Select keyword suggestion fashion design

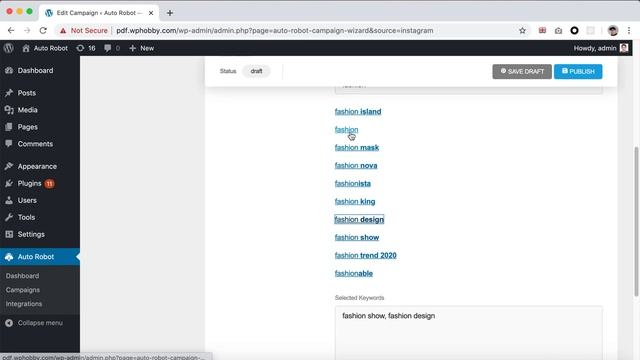[359, 220]
